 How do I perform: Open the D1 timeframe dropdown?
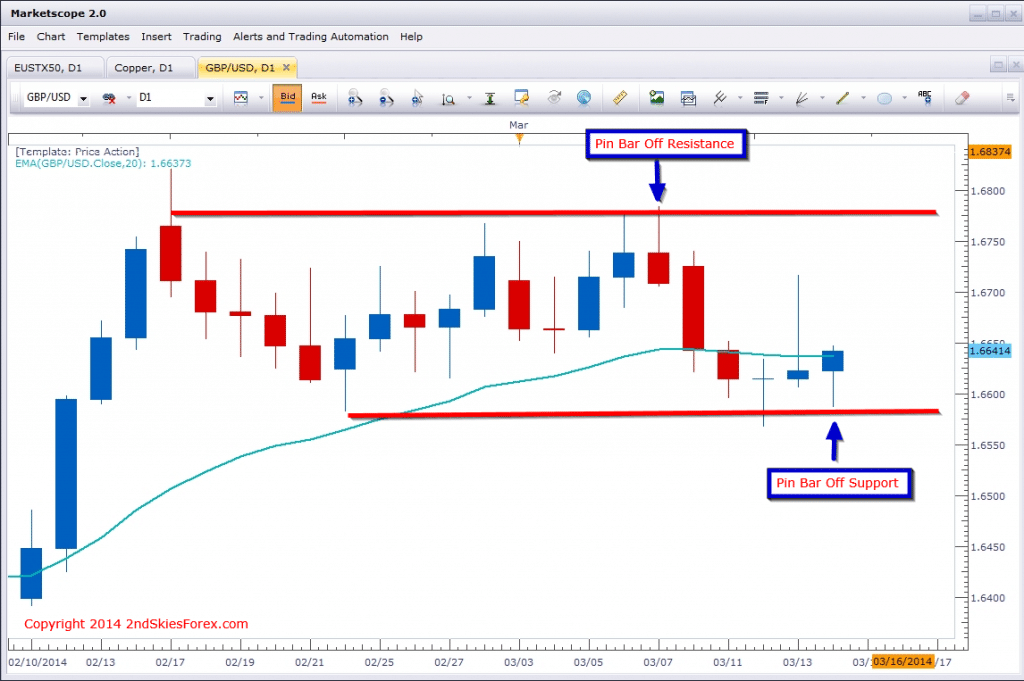coord(210,99)
